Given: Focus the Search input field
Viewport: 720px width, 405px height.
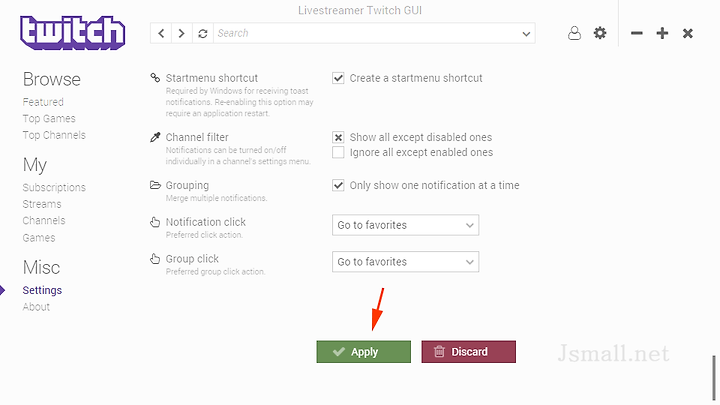Looking at the screenshot, I should 365,33.
